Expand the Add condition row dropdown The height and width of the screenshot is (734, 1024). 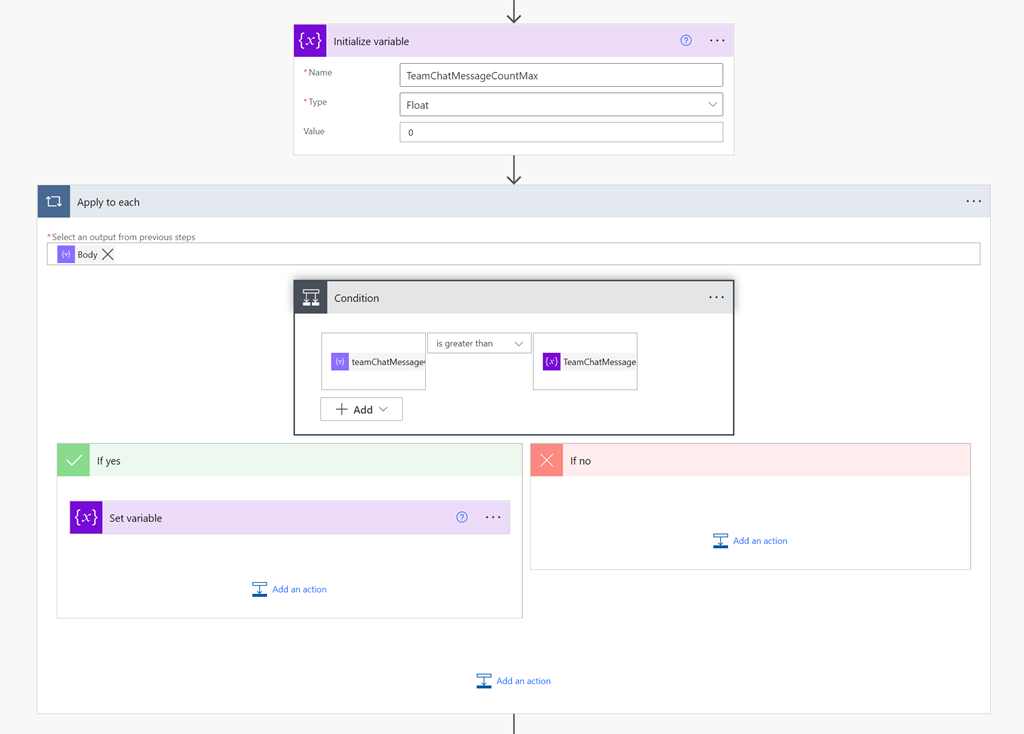[361, 409]
